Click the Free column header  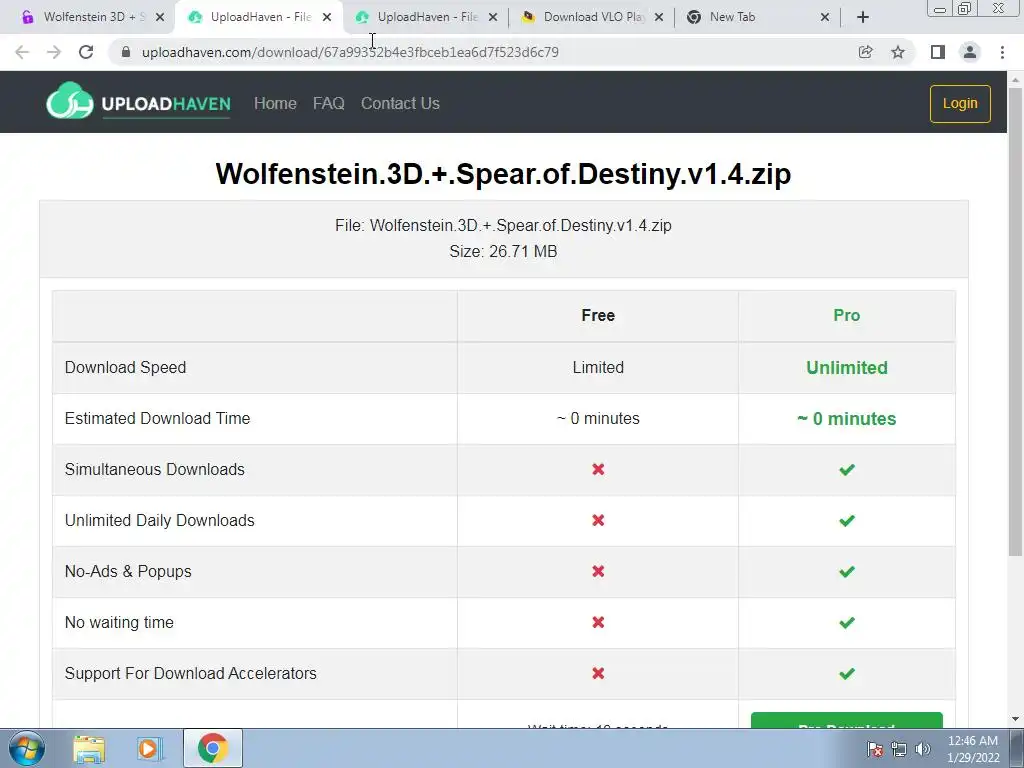point(598,315)
